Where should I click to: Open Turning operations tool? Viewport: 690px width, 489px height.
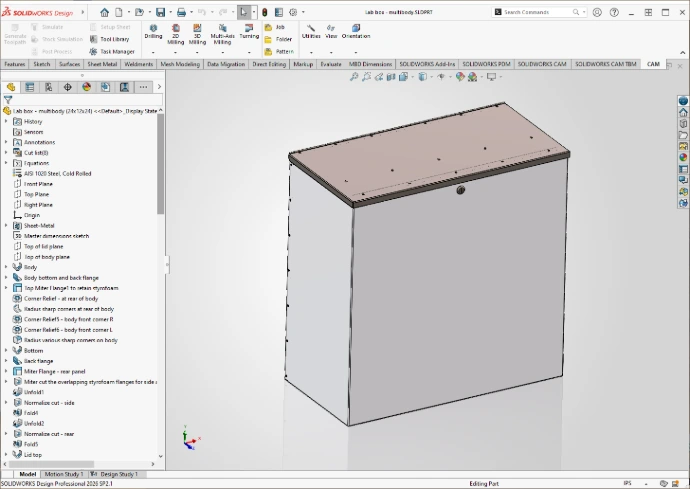(x=249, y=32)
